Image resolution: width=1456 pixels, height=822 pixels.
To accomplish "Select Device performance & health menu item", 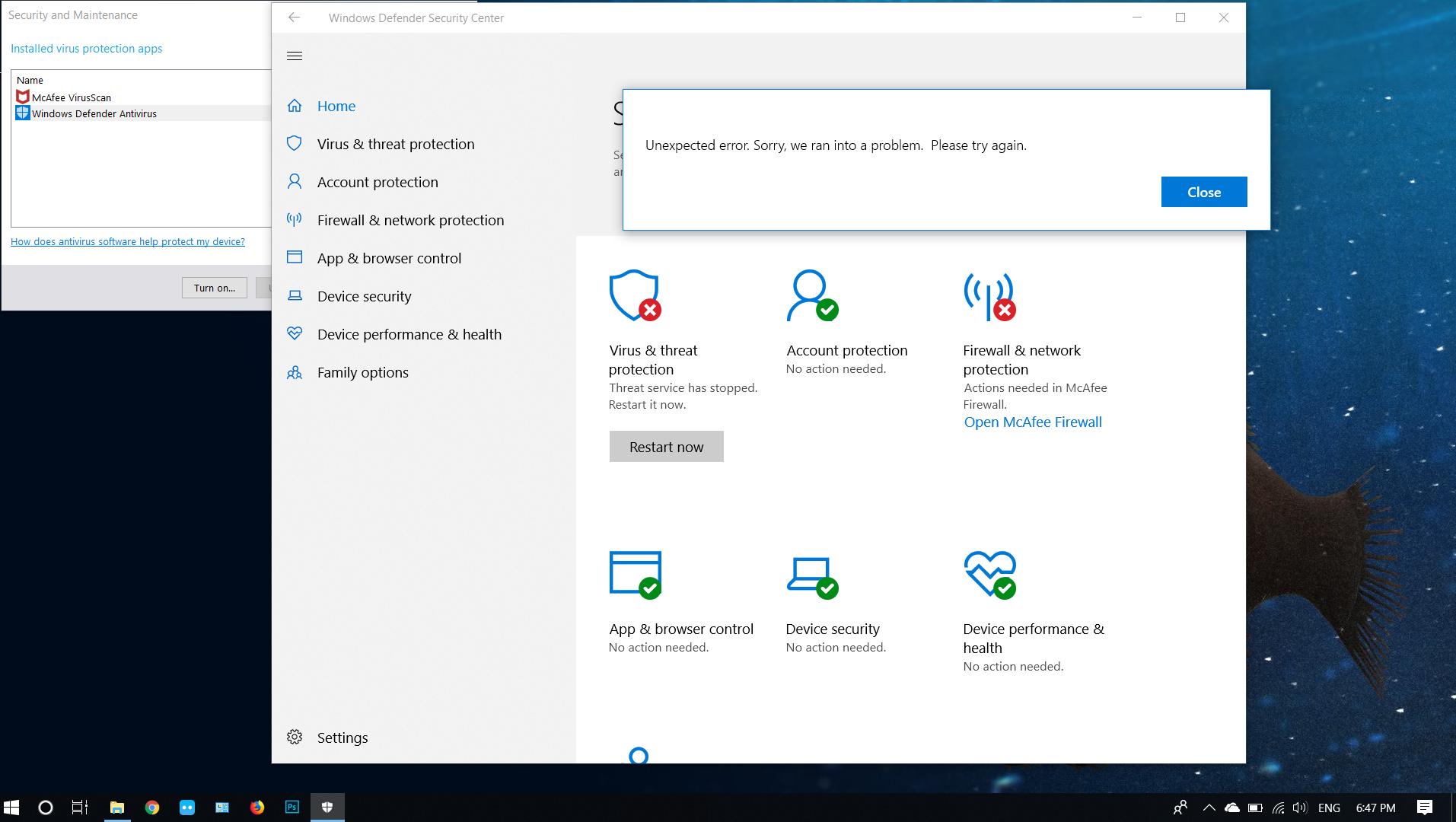I will 409,334.
